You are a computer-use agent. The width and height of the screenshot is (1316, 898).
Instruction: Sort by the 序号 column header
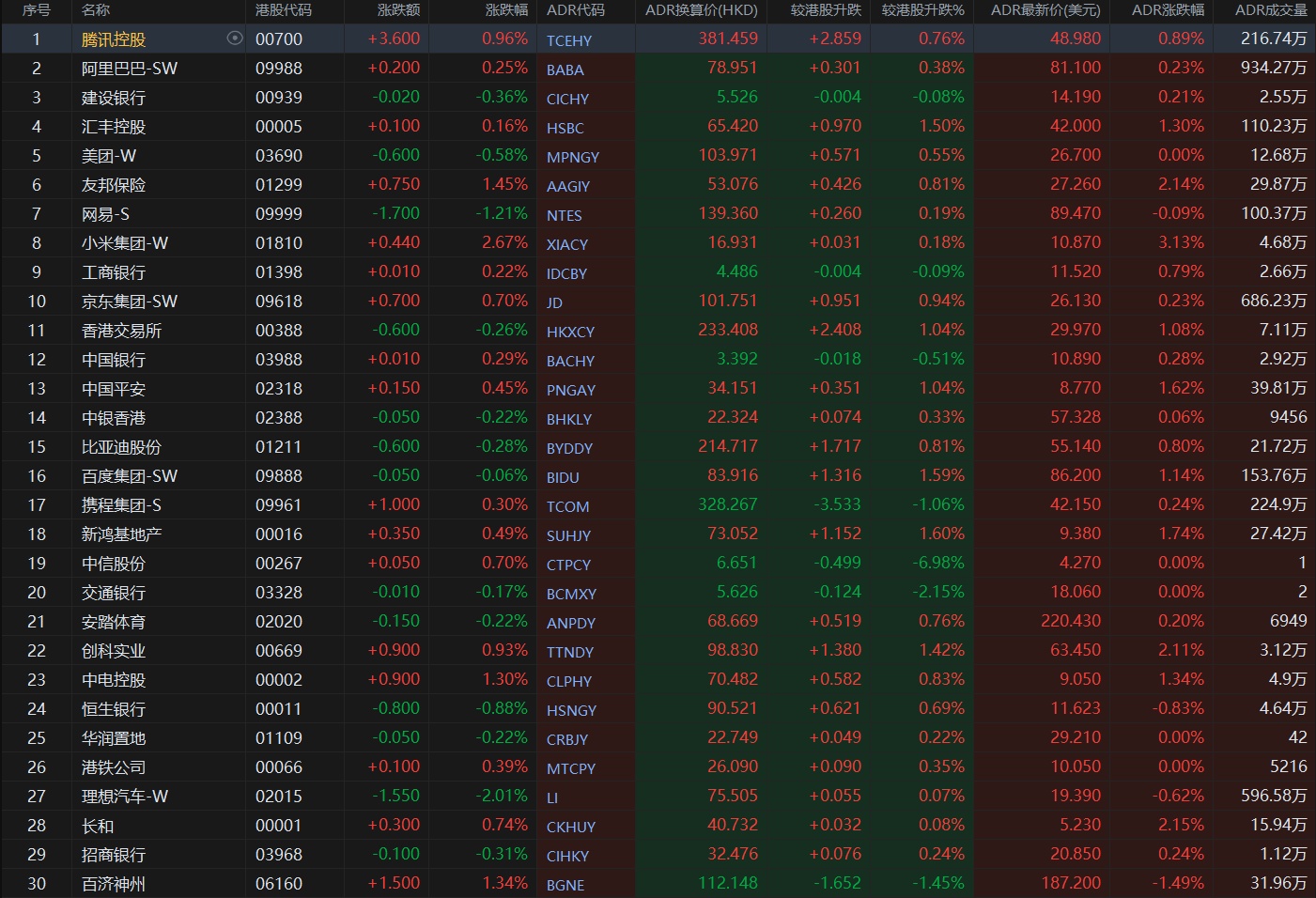click(36, 10)
